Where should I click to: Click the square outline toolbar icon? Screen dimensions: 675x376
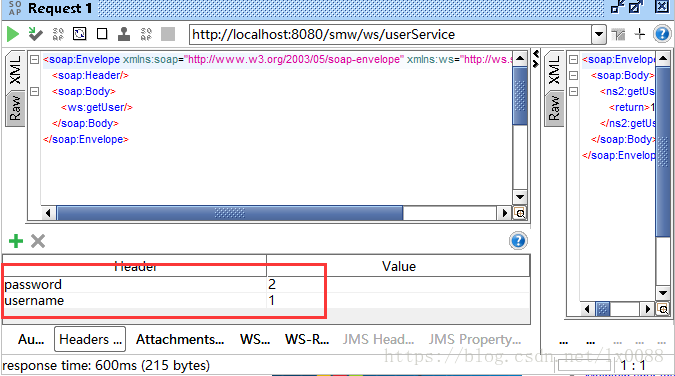tap(102, 34)
